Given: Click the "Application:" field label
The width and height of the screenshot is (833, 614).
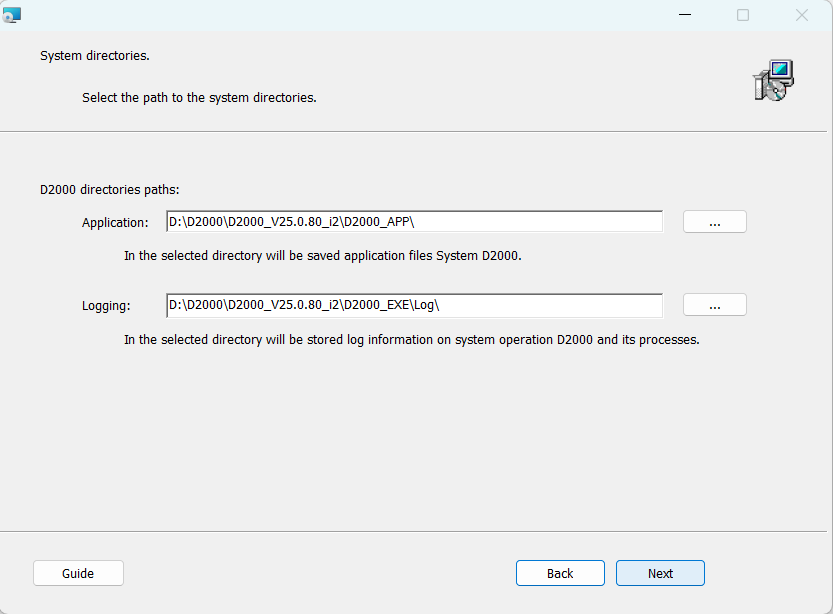Looking at the screenshot, I should coord(115,223).
